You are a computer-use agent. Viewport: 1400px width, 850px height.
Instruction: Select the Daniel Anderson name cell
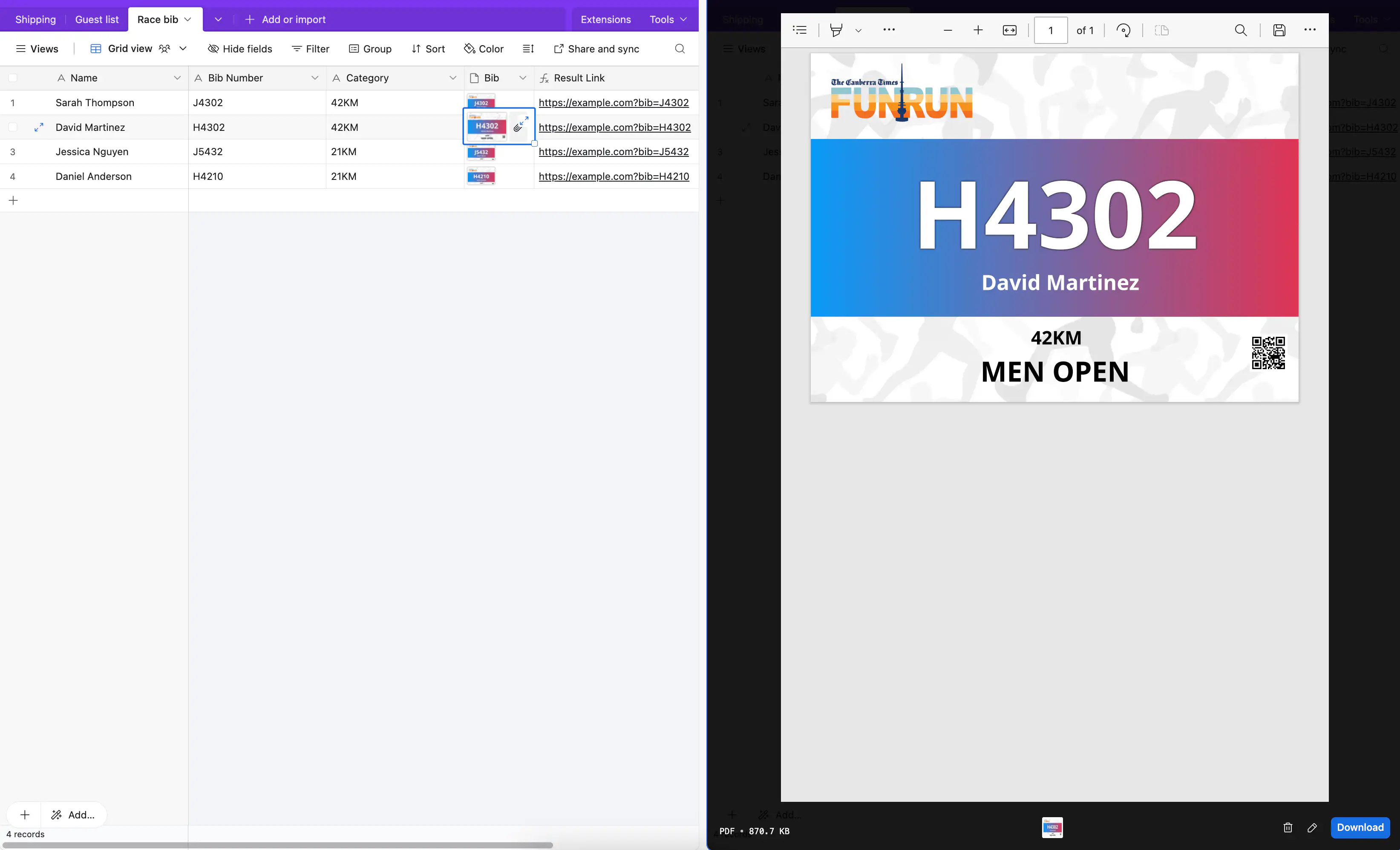(94, 176)
